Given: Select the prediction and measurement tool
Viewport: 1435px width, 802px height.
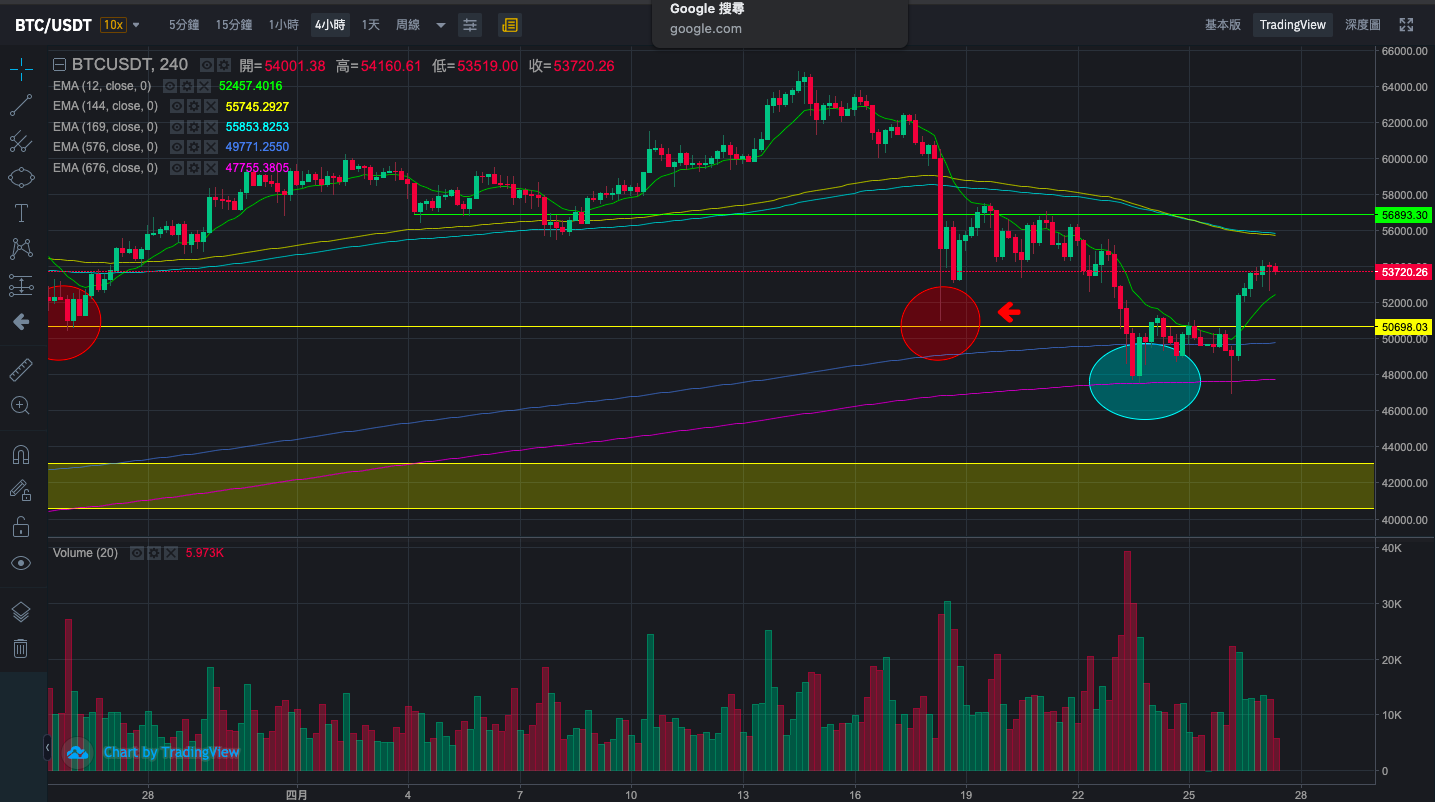Looking at the screenshot, I should (20, 285).
